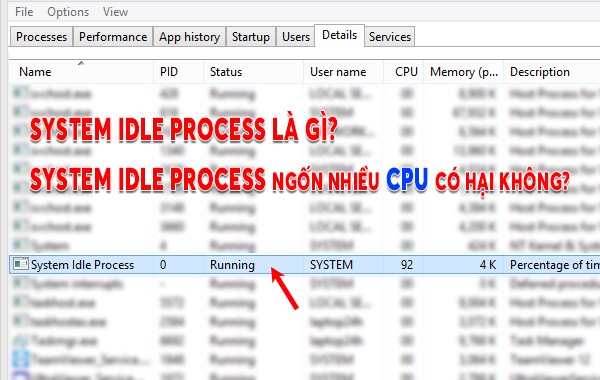This screenshot has width=600, height=380.
Task: Select the Users tab
Action: coord(296,37)
